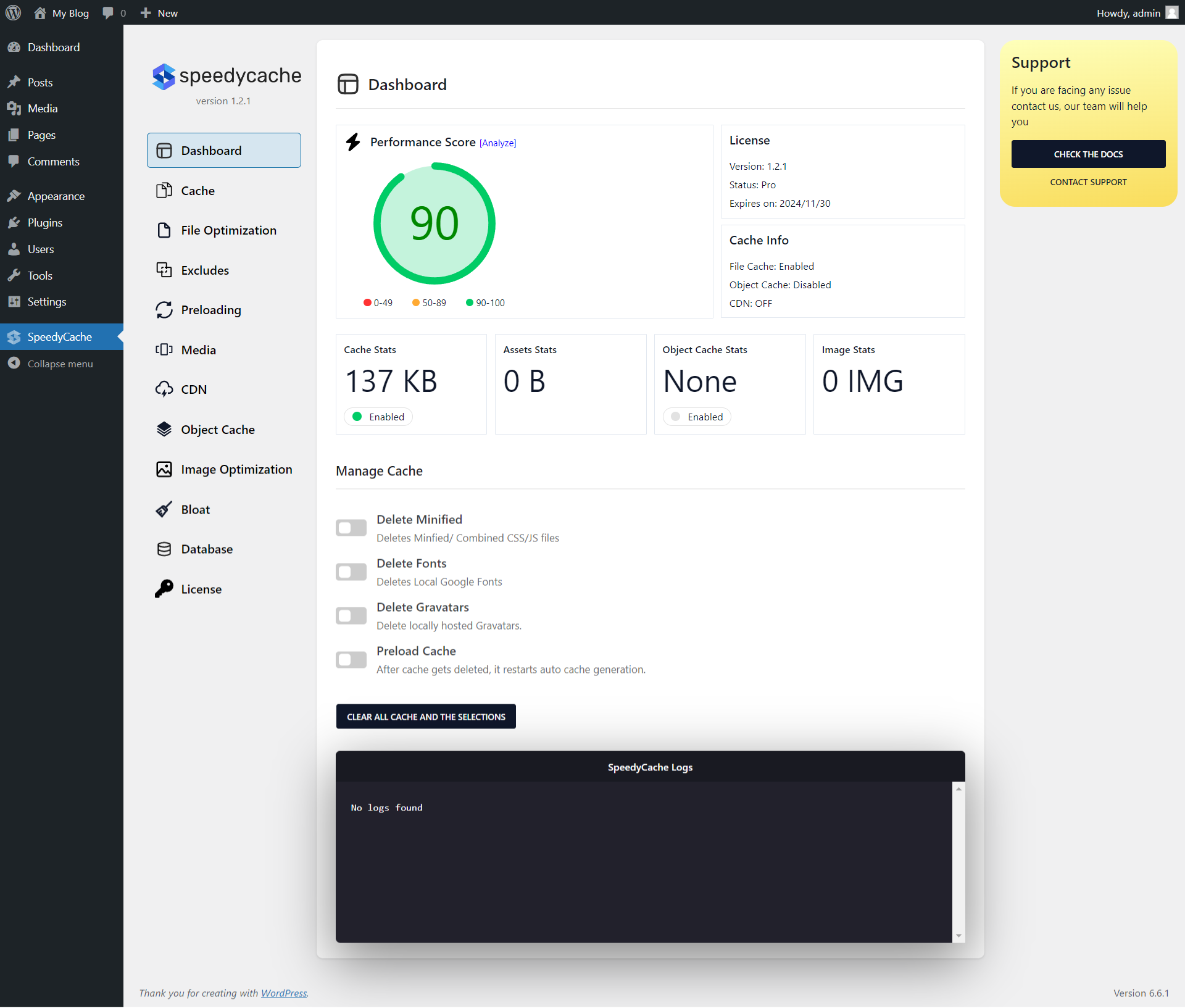
Task: Open the Pages menu item
Action: pyautogui.click(x=62, y=135)
